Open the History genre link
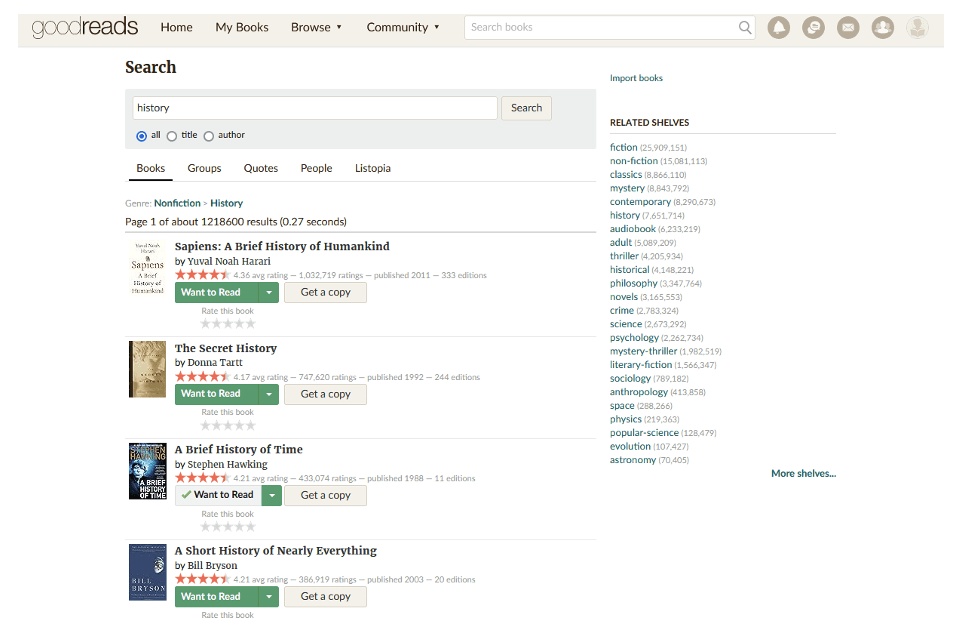 (x=226, y=203)
